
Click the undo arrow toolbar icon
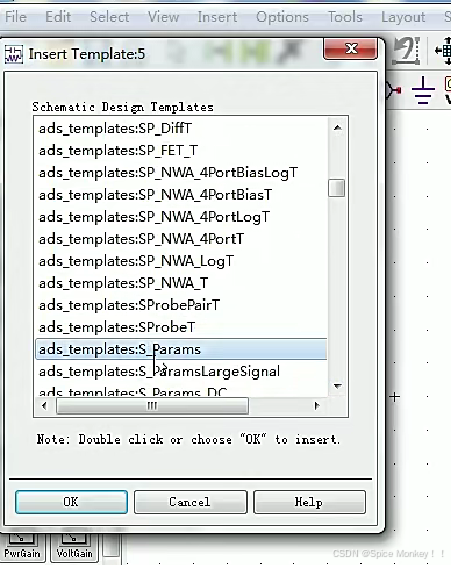(407, 50)
